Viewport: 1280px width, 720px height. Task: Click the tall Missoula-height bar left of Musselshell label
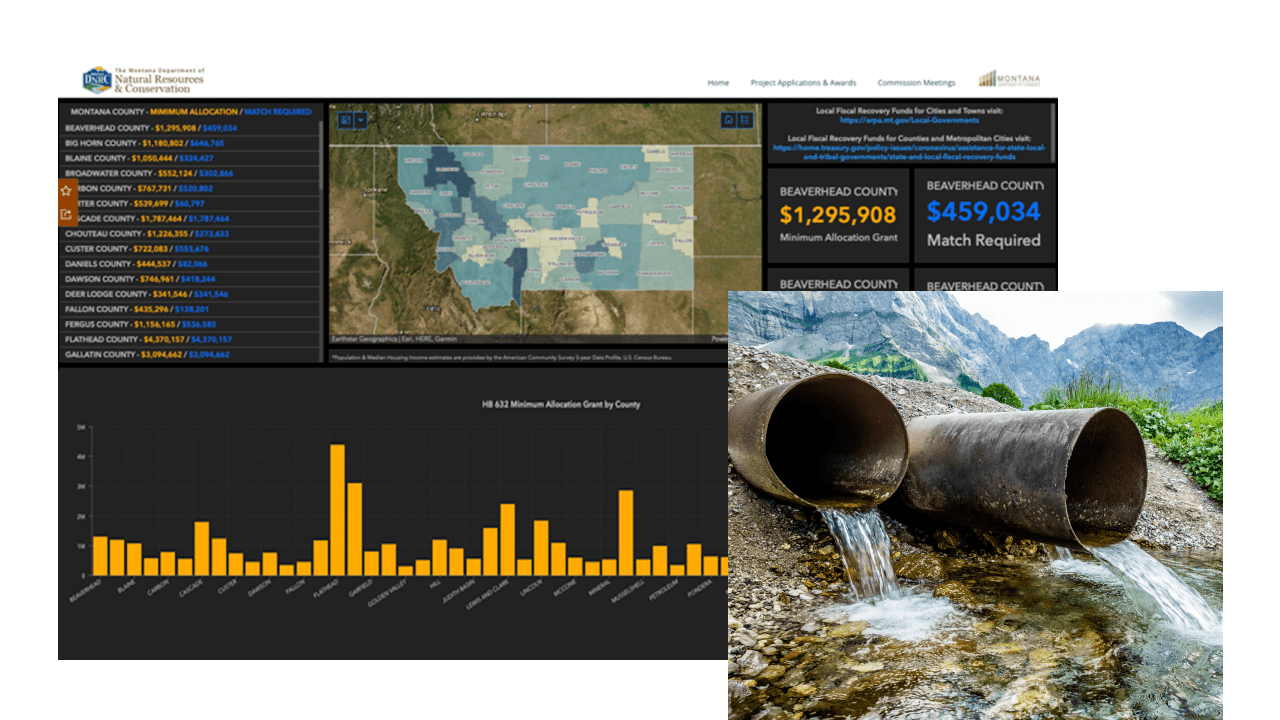[x=626, y=533]
